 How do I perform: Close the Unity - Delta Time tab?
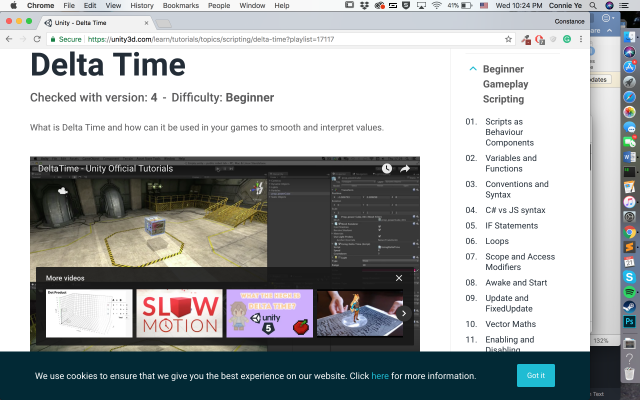coord(147,23)
